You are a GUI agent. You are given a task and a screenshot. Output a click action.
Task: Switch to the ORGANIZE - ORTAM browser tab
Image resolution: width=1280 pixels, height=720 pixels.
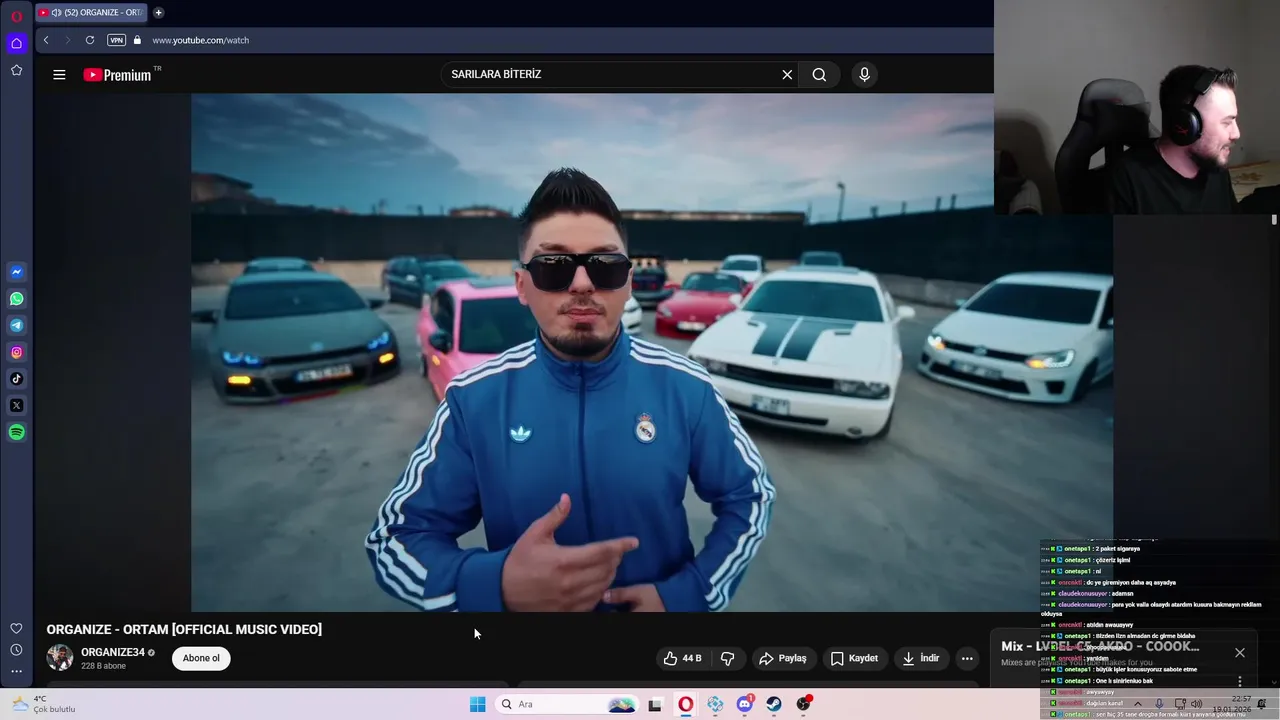pyautogui.click(x=90, y=13)
